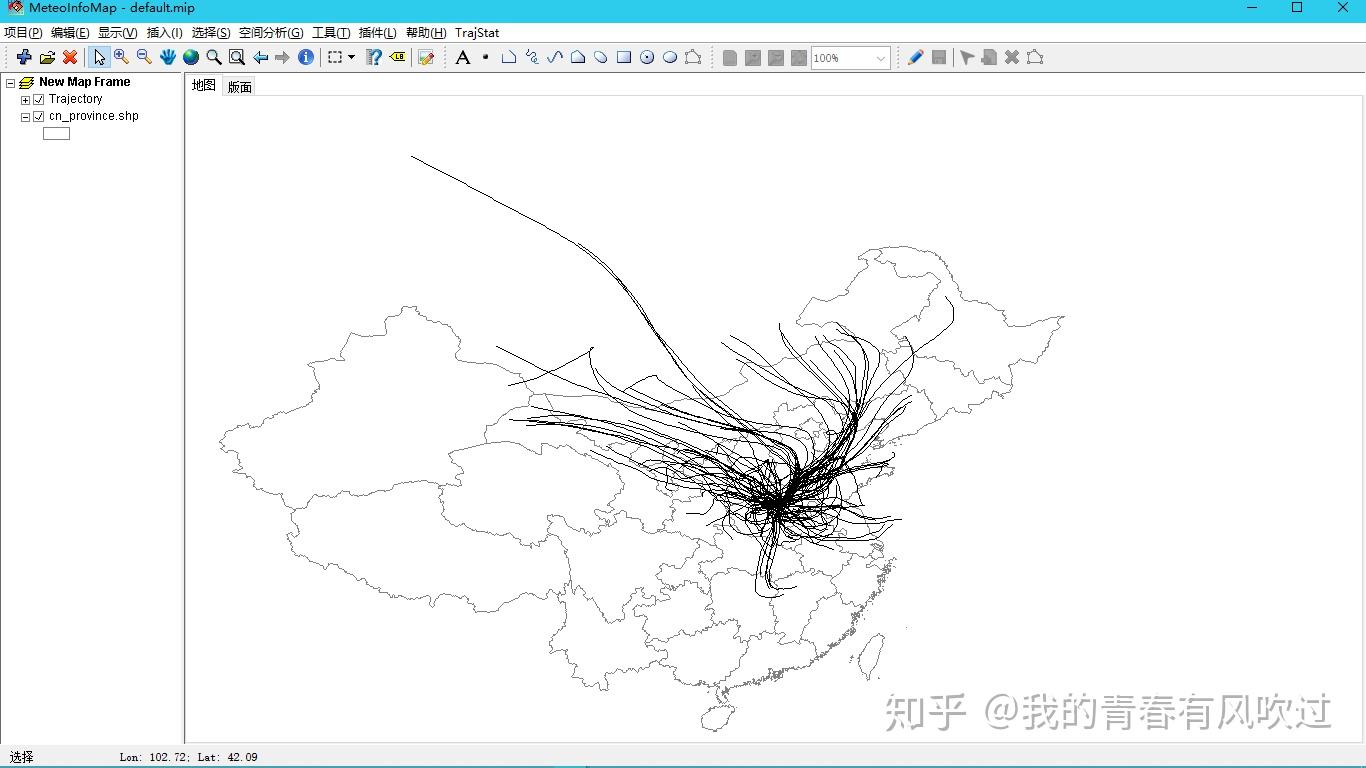Viewport: 1366px width, 768px height.
Task: Open the TrajStat menu
Action: coord(477,33)
